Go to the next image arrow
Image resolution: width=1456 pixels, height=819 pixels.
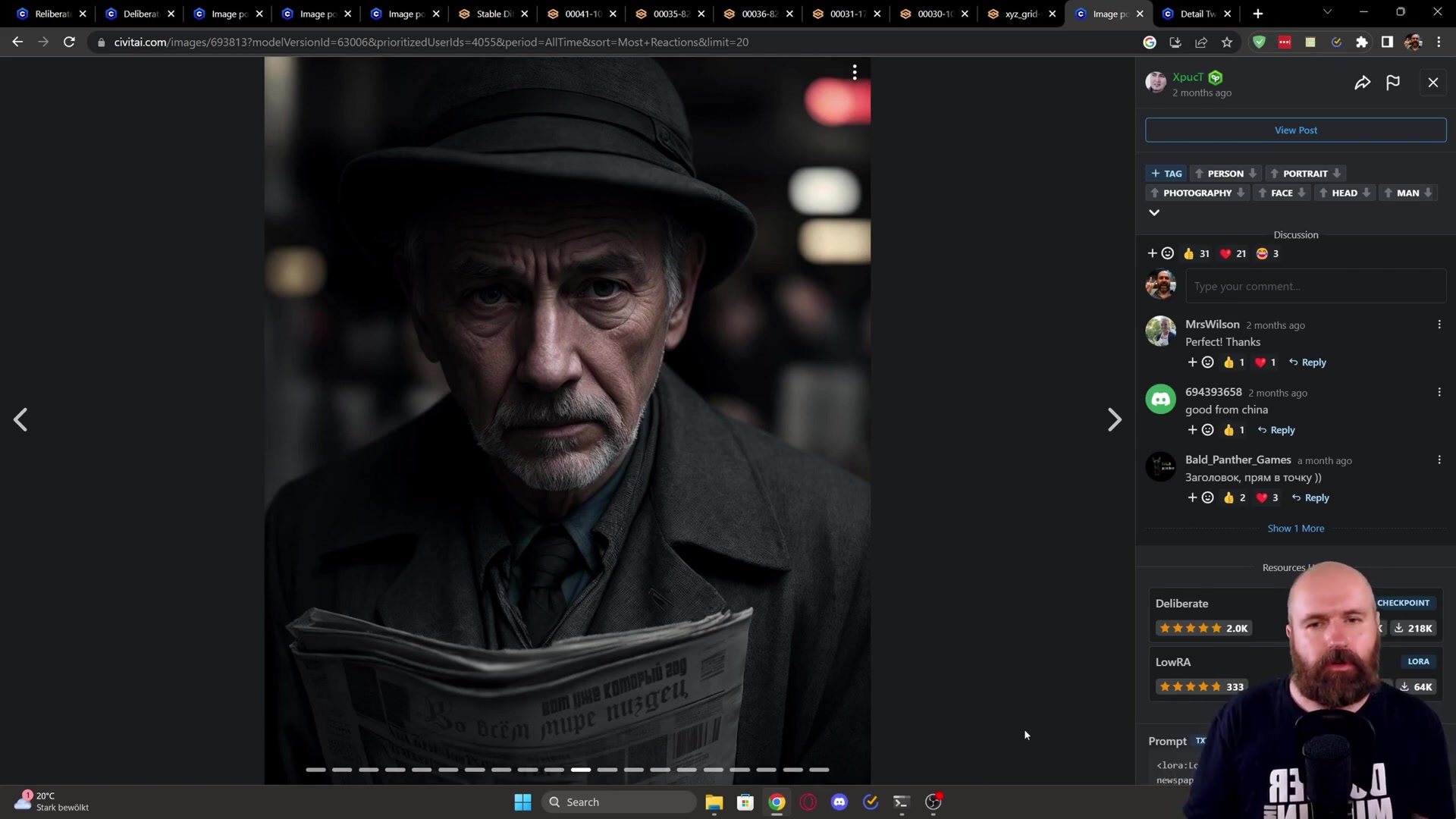[x=1113, y=419]
